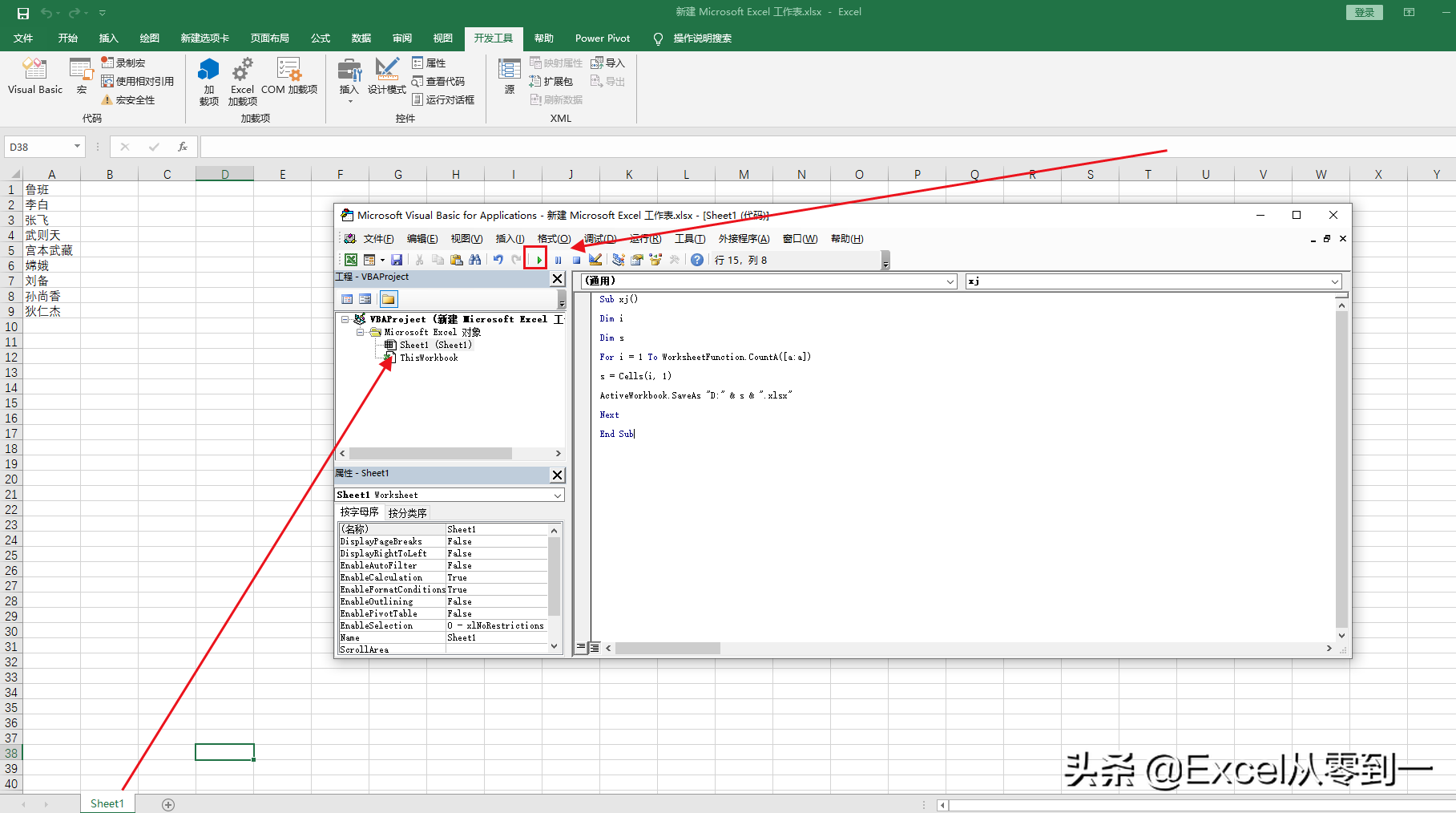Open Properties Window icon in VBA toolbar

[x=637, y=260]
